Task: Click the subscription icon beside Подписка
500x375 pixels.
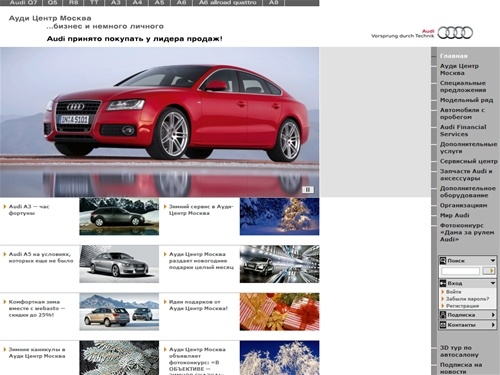Action: [443, 315]
